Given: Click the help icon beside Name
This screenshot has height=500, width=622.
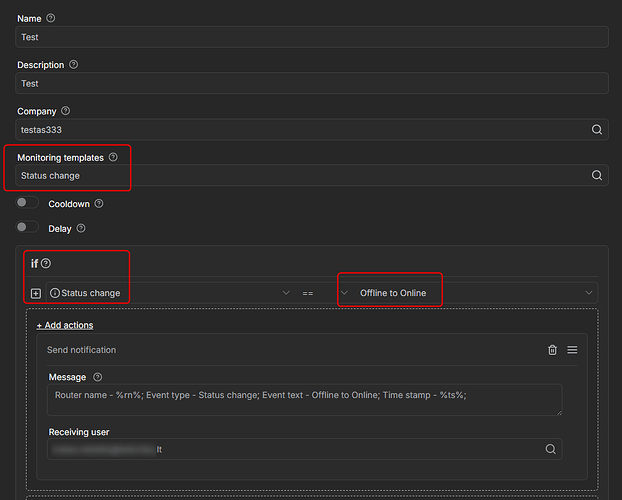Looking at the screenshot, I should 50,18.
